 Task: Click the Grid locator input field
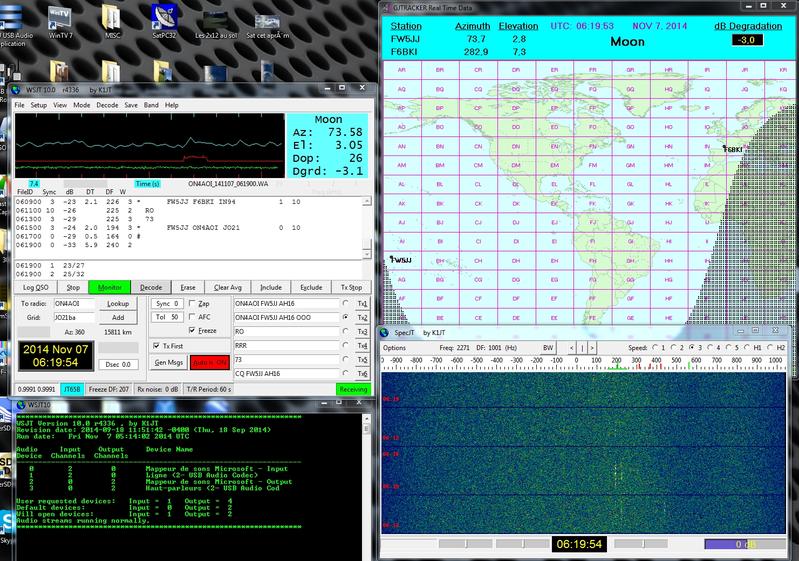[74, 317]
